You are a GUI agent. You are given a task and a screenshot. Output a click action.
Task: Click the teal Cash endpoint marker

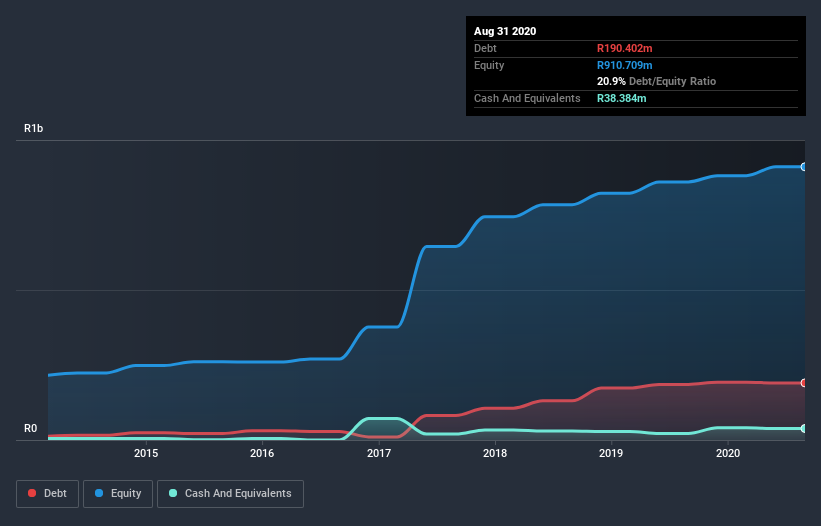[x=804, y=429]
